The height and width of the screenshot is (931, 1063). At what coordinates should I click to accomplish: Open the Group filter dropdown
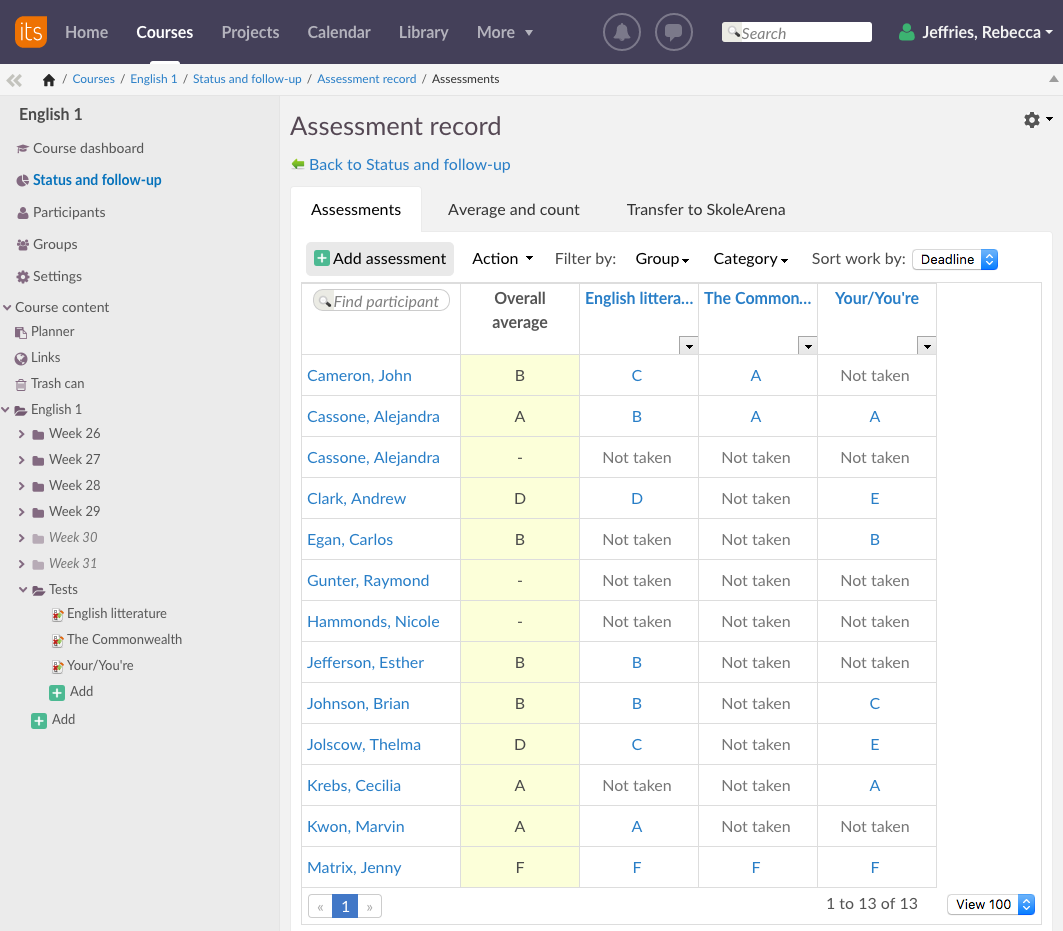pyautogui.click(x=662, y=259)
